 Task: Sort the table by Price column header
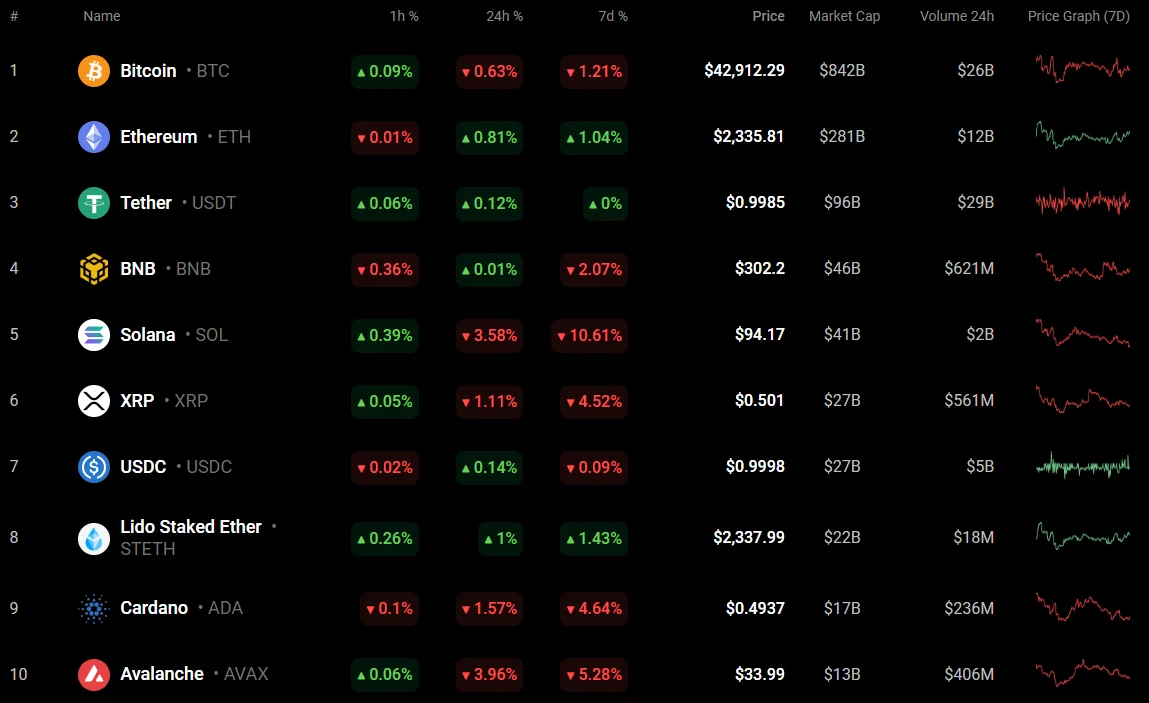[768, 16]
